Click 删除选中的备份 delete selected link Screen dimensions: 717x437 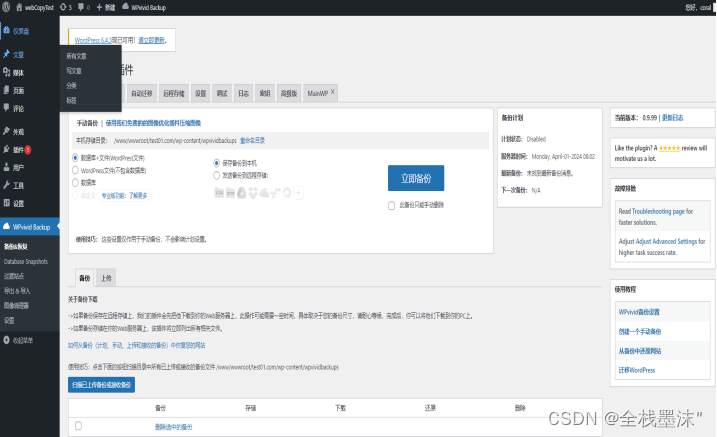(174, 427)
